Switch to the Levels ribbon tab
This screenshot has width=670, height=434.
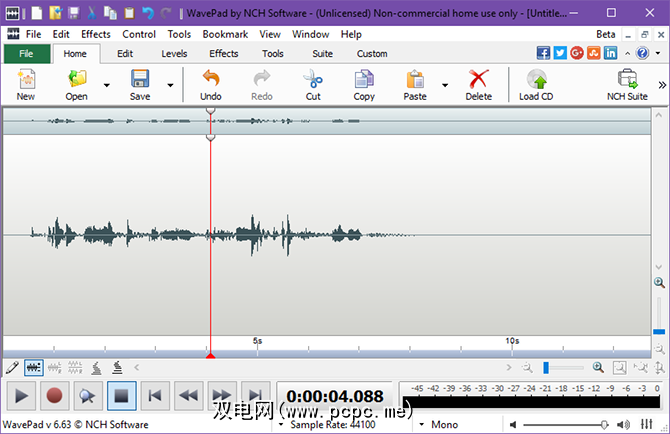(174, 54)
